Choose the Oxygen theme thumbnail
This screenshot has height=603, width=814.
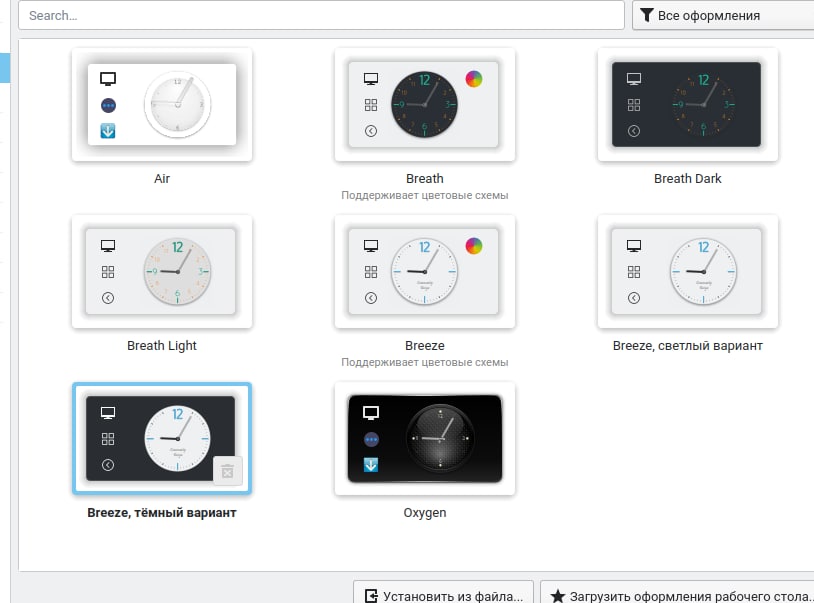pos(425,438)
